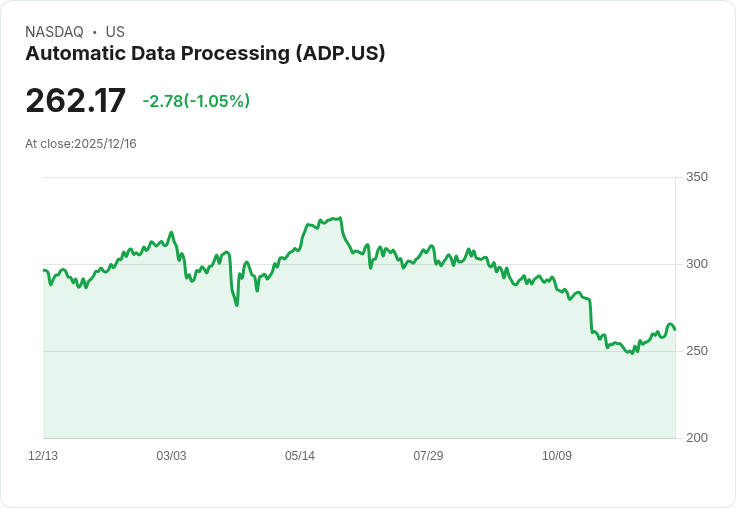
Task: Click the price line's highest peak
Action: 340,218
